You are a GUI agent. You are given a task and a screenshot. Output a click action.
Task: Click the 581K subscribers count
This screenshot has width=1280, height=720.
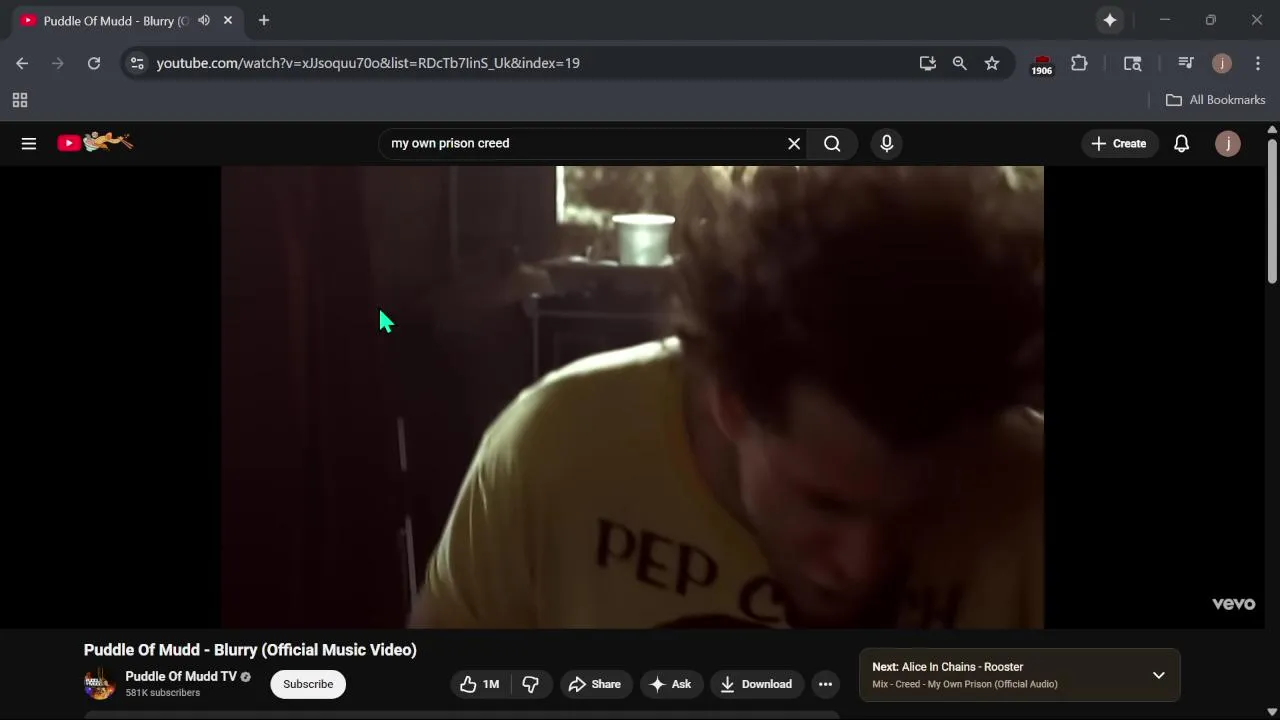[162, 693]
